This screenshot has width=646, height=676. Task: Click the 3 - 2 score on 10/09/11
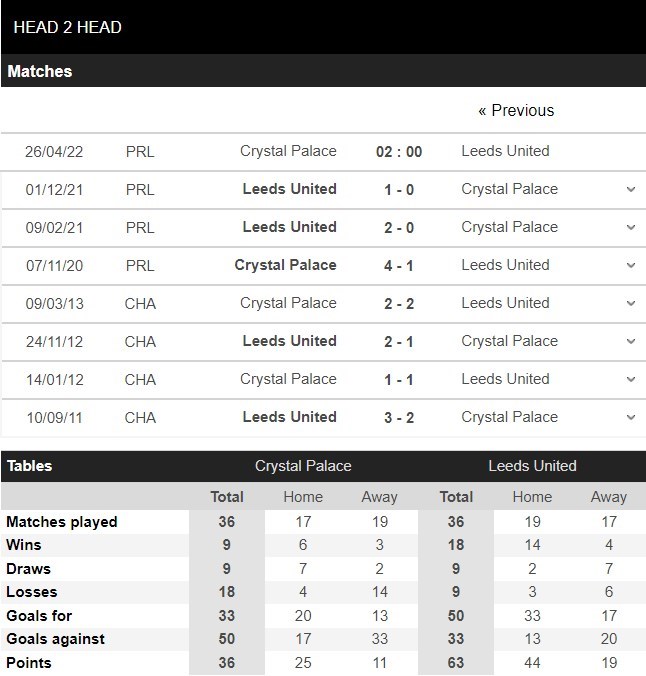pyautogui.click(x=399, y=417)
